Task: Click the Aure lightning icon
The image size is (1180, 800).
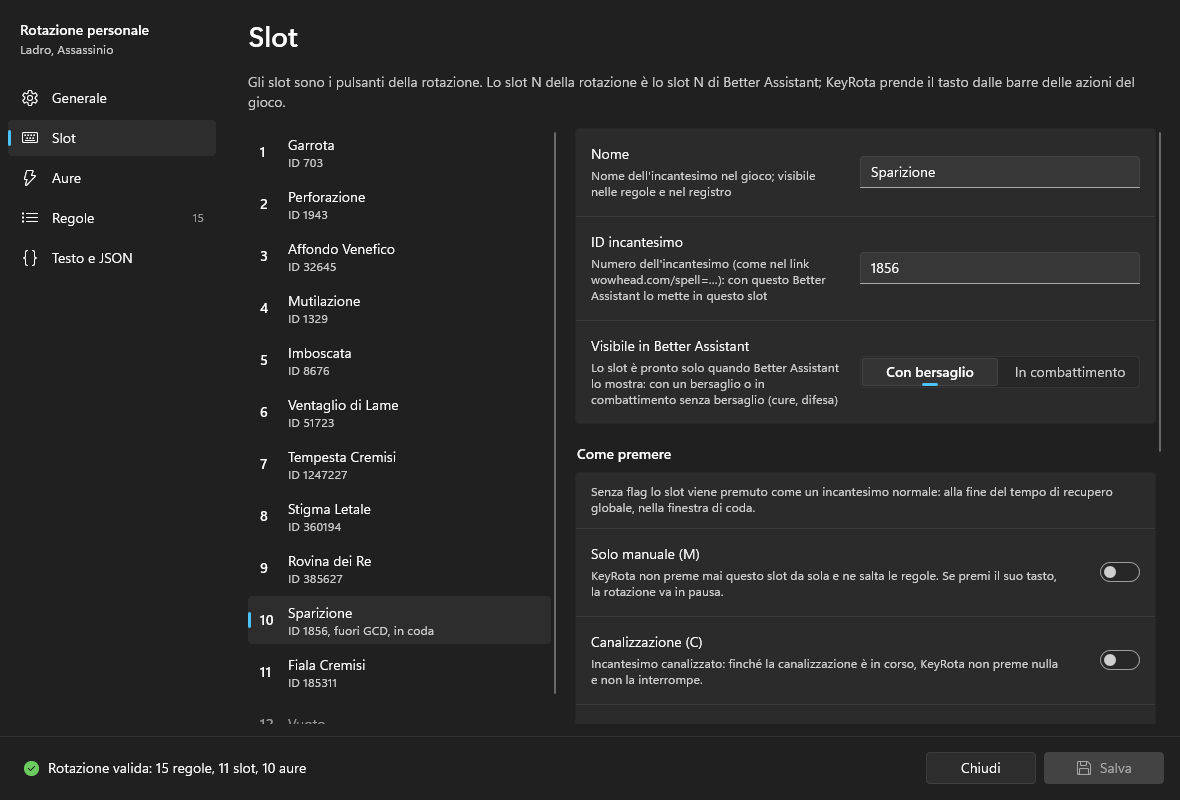Action: point(30,178)
